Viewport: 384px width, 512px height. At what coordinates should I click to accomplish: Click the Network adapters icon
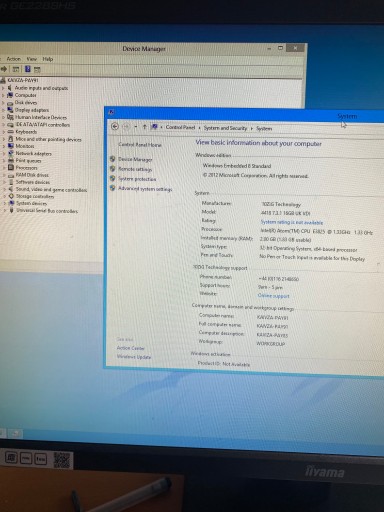(x=11, y=153)
